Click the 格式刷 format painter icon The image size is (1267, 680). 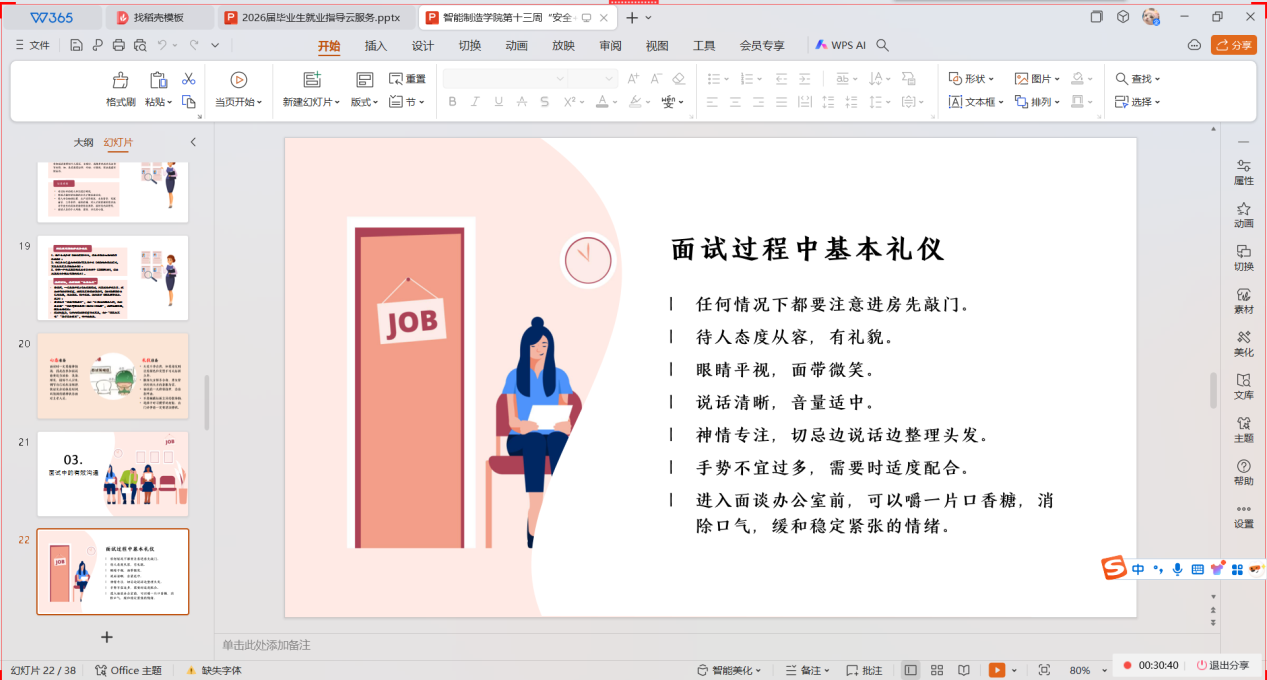(120, 80)
